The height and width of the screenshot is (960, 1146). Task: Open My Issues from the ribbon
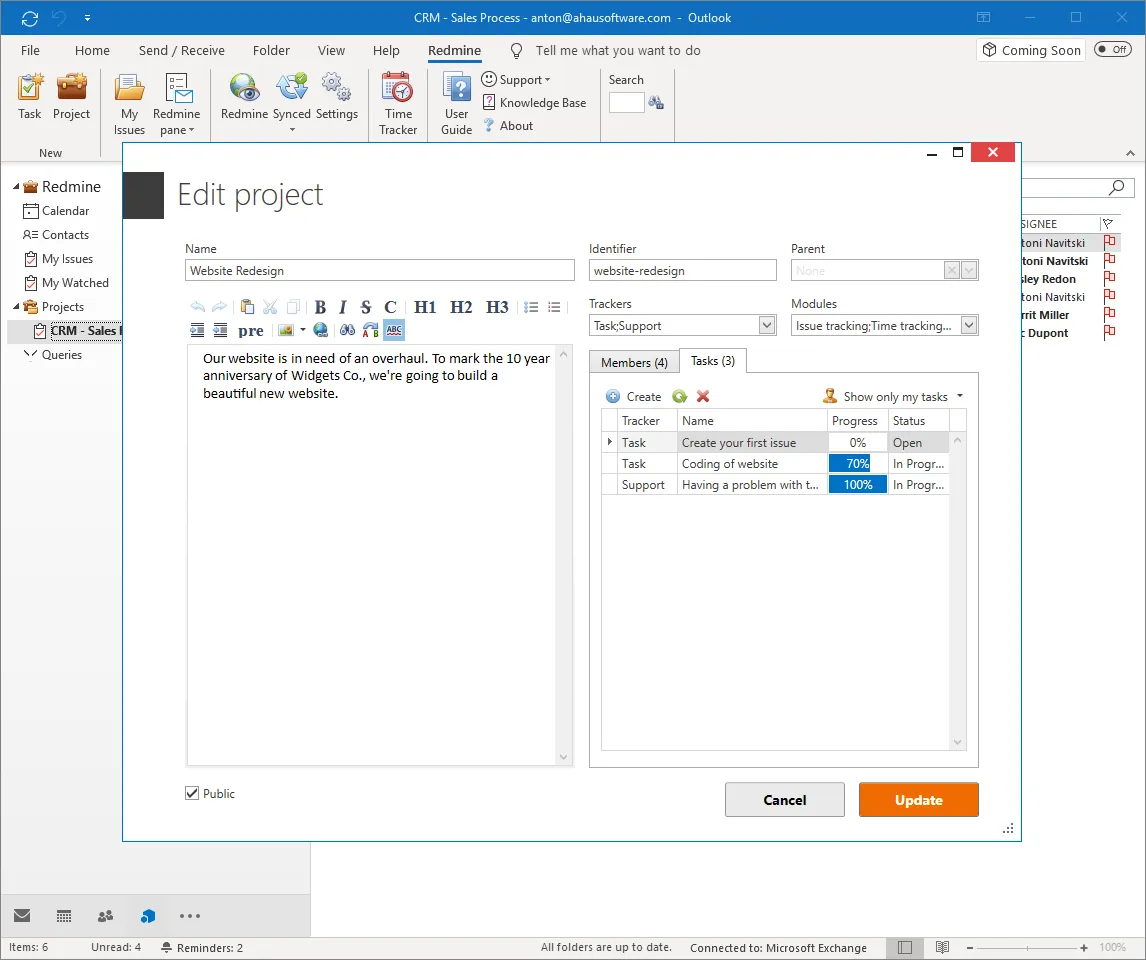pos(129,104)
